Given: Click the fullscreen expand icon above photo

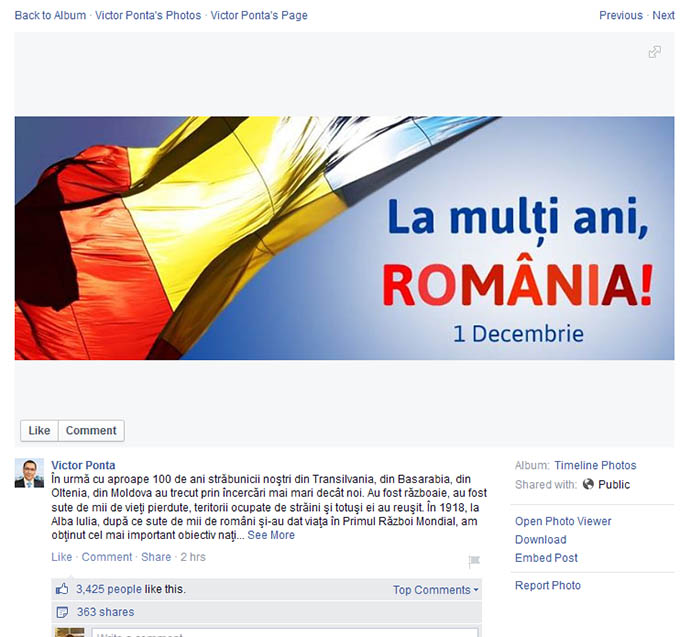Looking at the screenshot, I should (x=654, y=52).
